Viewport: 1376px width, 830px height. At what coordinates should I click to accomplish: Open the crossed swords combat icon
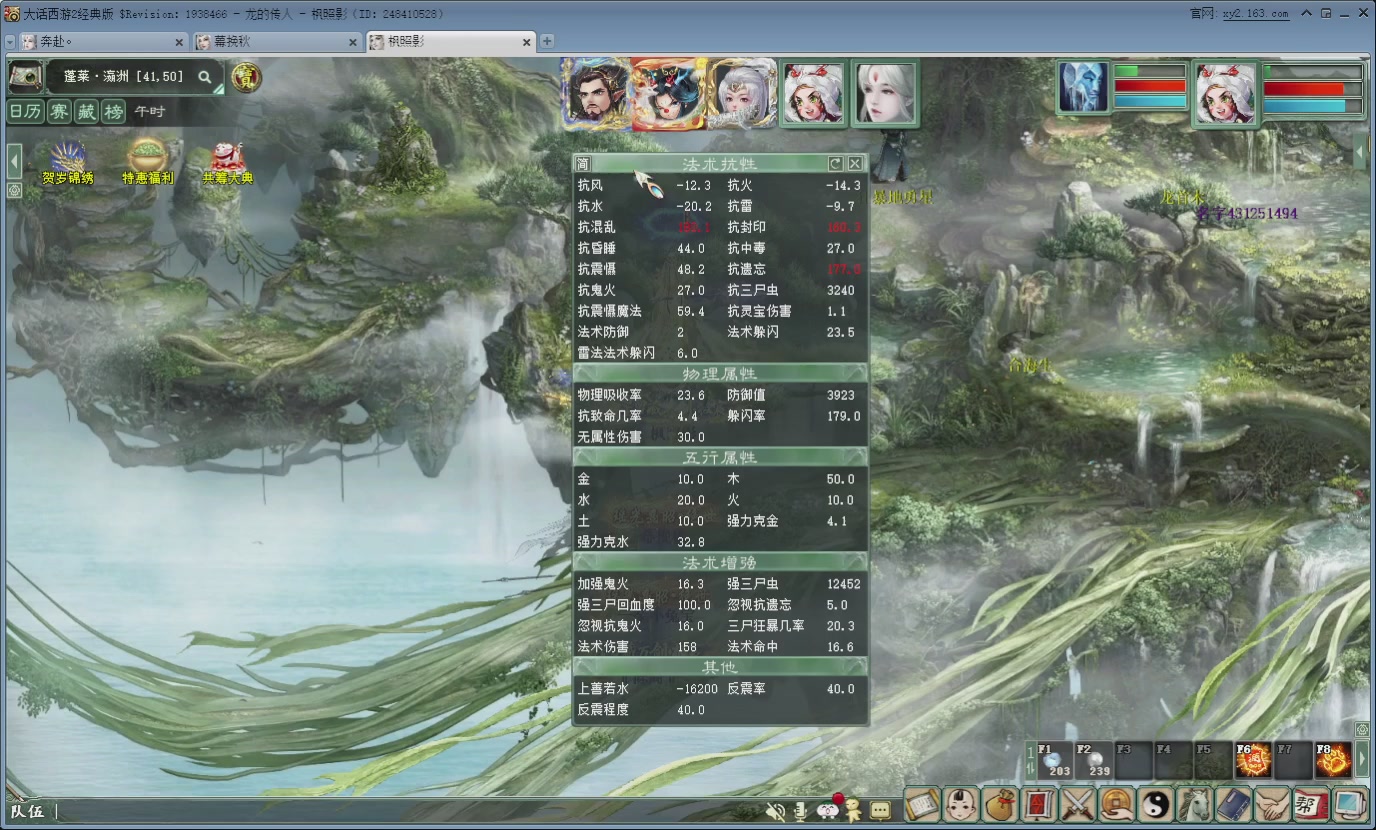1078,804
